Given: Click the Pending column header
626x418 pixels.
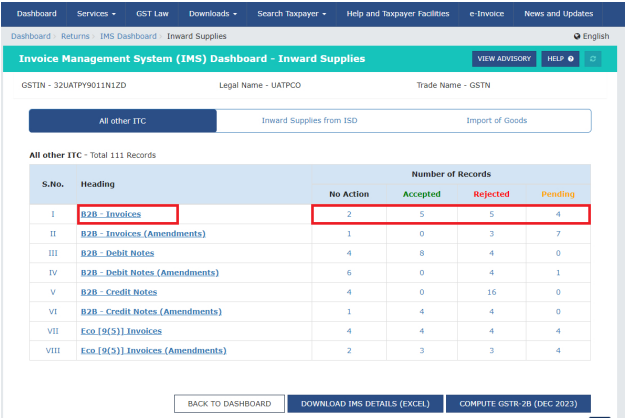Looking at the screenshot, I should point(558,194).
